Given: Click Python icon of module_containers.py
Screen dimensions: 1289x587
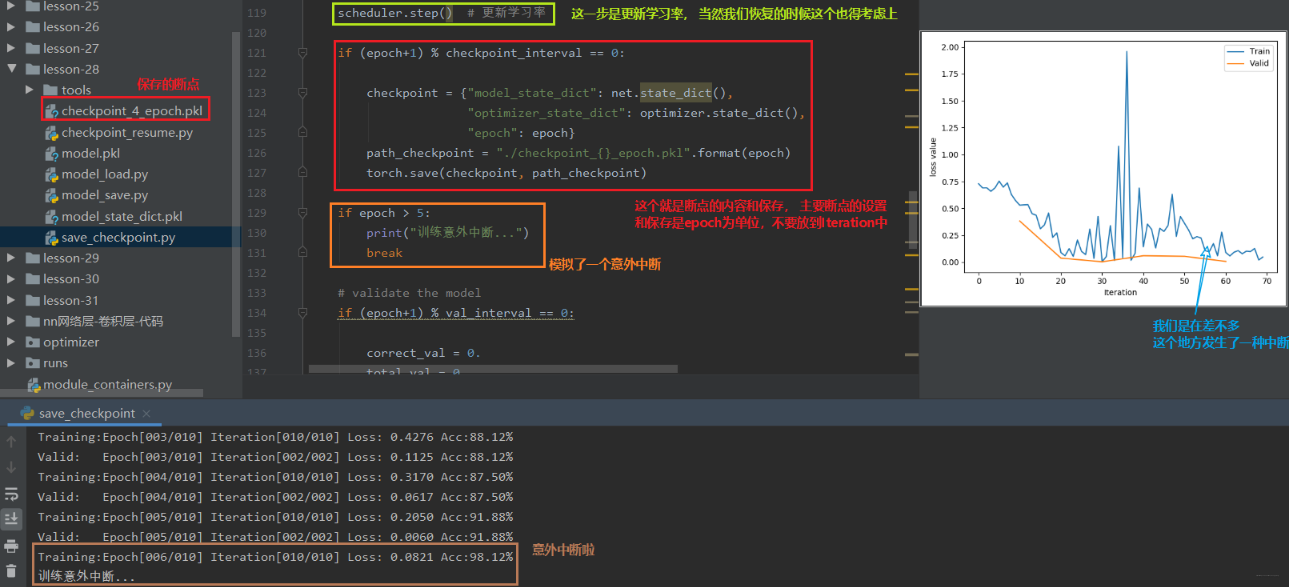Looking at the screenshot, I should 34,384.
